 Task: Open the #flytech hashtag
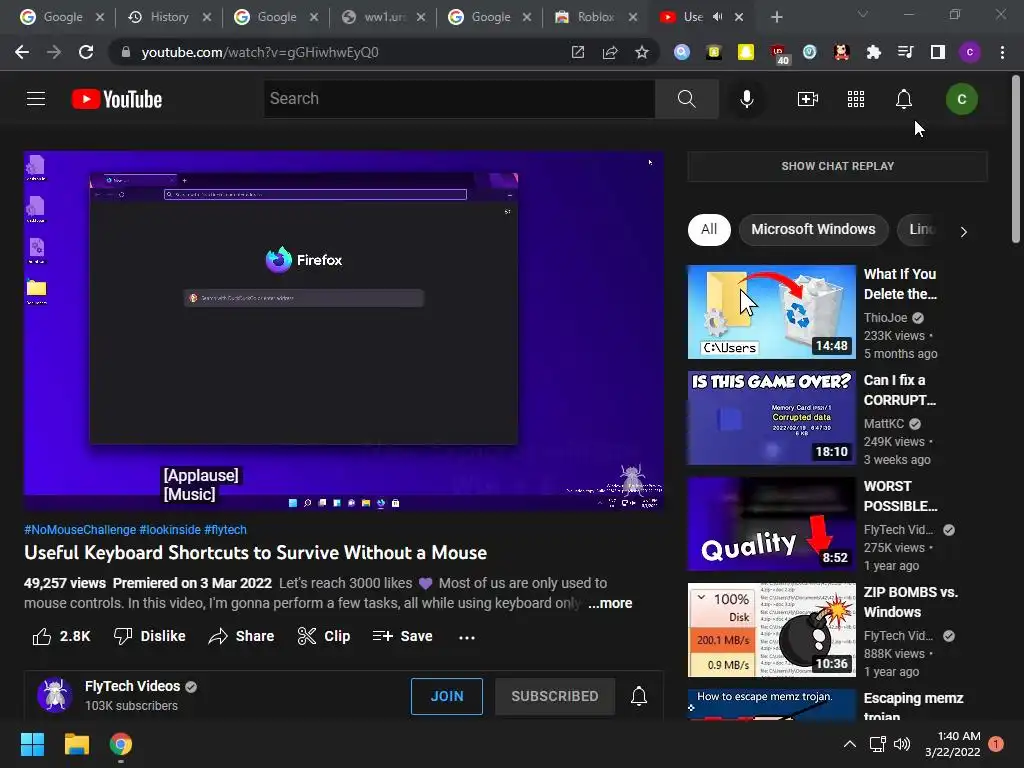coord(225,530)
